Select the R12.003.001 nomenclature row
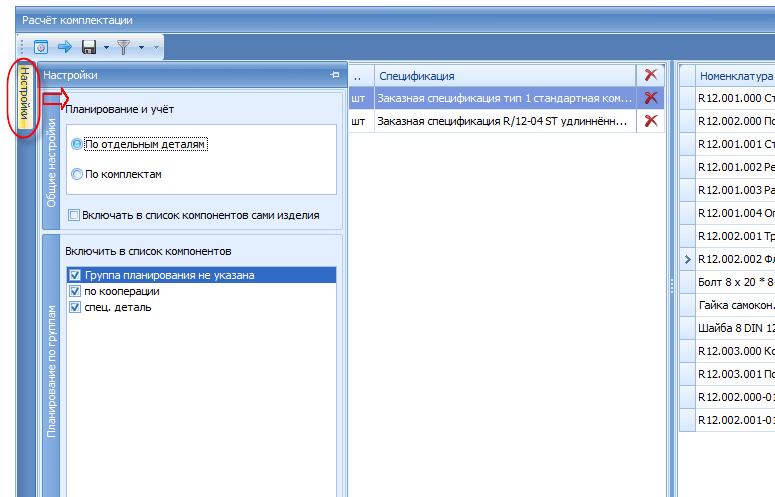 pyautogui.click(x=735, y=374)
